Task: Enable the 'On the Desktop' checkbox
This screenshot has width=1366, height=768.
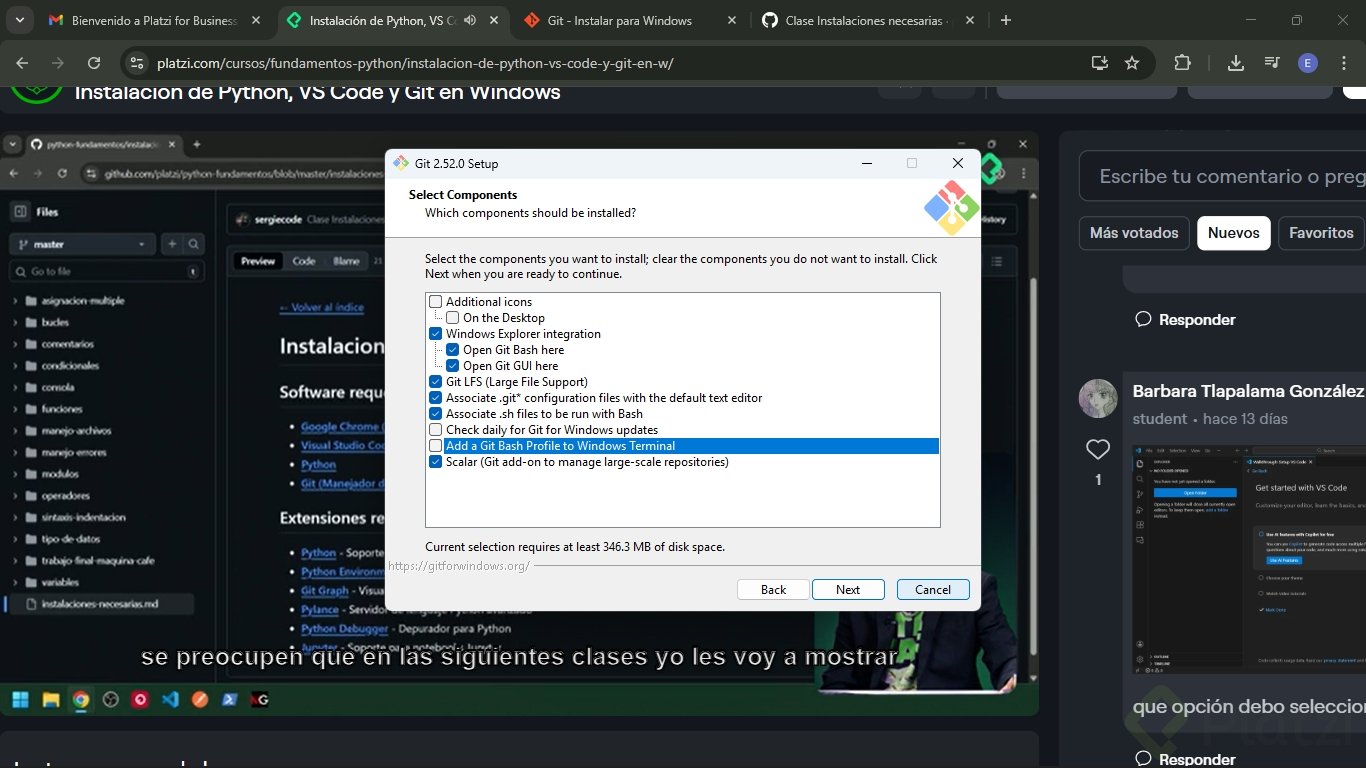Action: (x=452, y=318)
